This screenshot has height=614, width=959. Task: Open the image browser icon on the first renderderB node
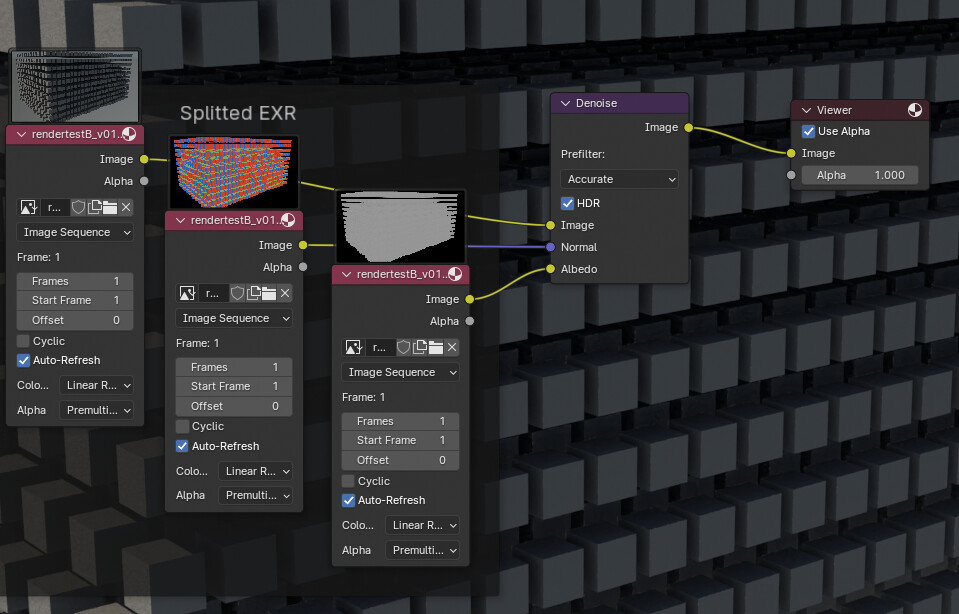pyautogui.click(x=27, y=207)
